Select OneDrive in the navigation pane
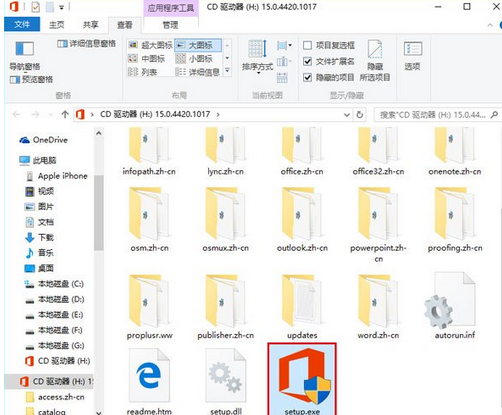 [x=44, y=140]
